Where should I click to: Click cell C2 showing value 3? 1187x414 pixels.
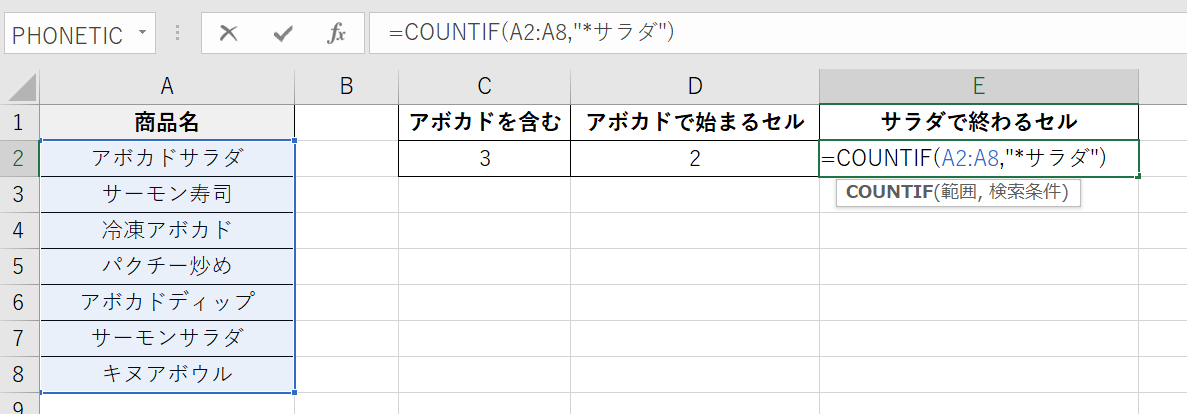click(484, 158)
